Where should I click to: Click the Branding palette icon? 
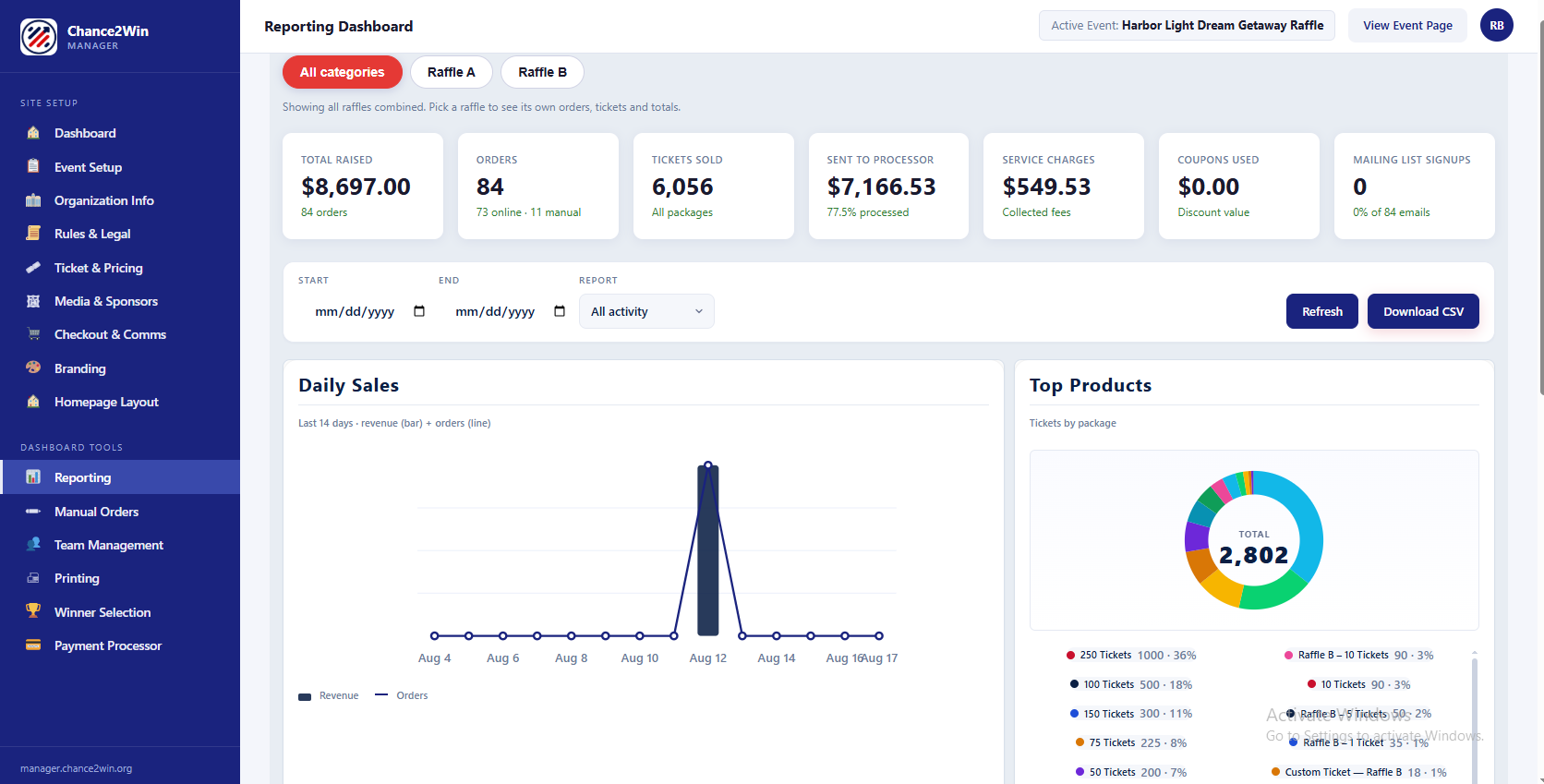33,368
